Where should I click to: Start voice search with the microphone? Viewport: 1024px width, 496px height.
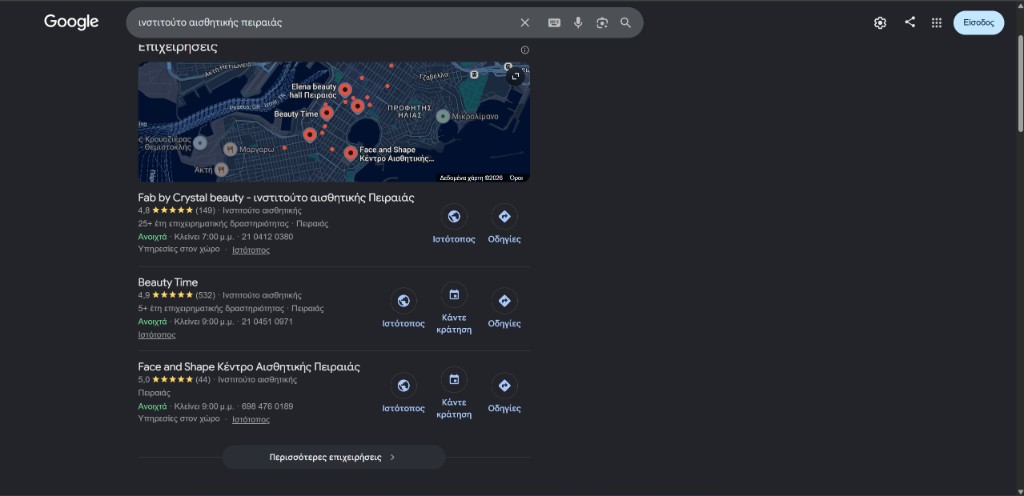tap(578, 23)
